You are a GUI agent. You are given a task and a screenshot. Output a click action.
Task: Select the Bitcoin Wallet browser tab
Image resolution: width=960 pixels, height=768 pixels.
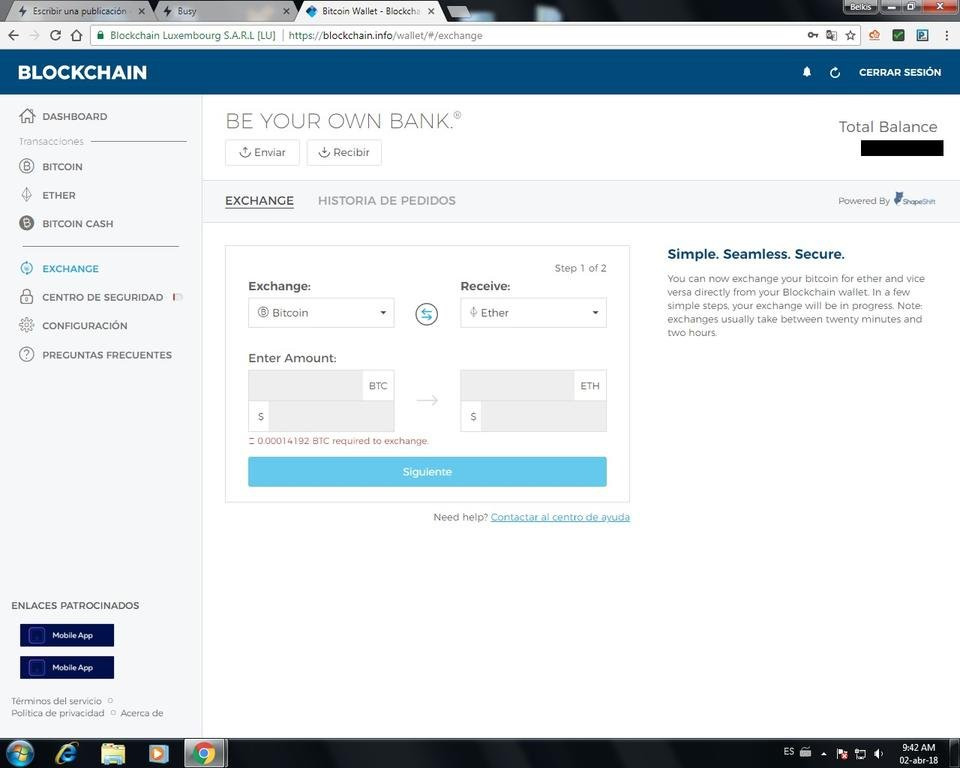point(370,11)
